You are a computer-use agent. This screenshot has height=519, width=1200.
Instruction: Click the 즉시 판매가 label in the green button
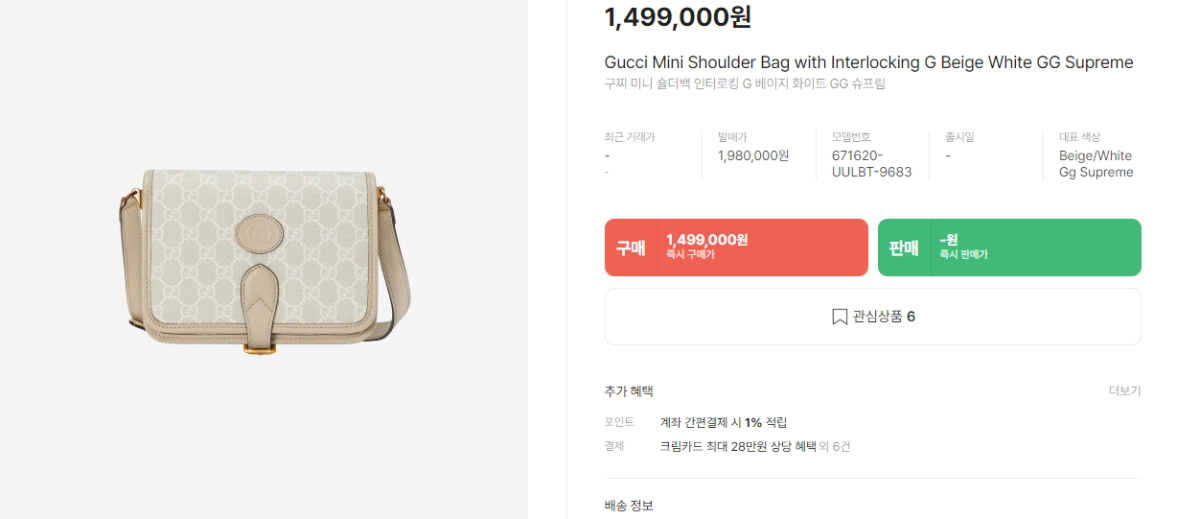pos(963,255)
